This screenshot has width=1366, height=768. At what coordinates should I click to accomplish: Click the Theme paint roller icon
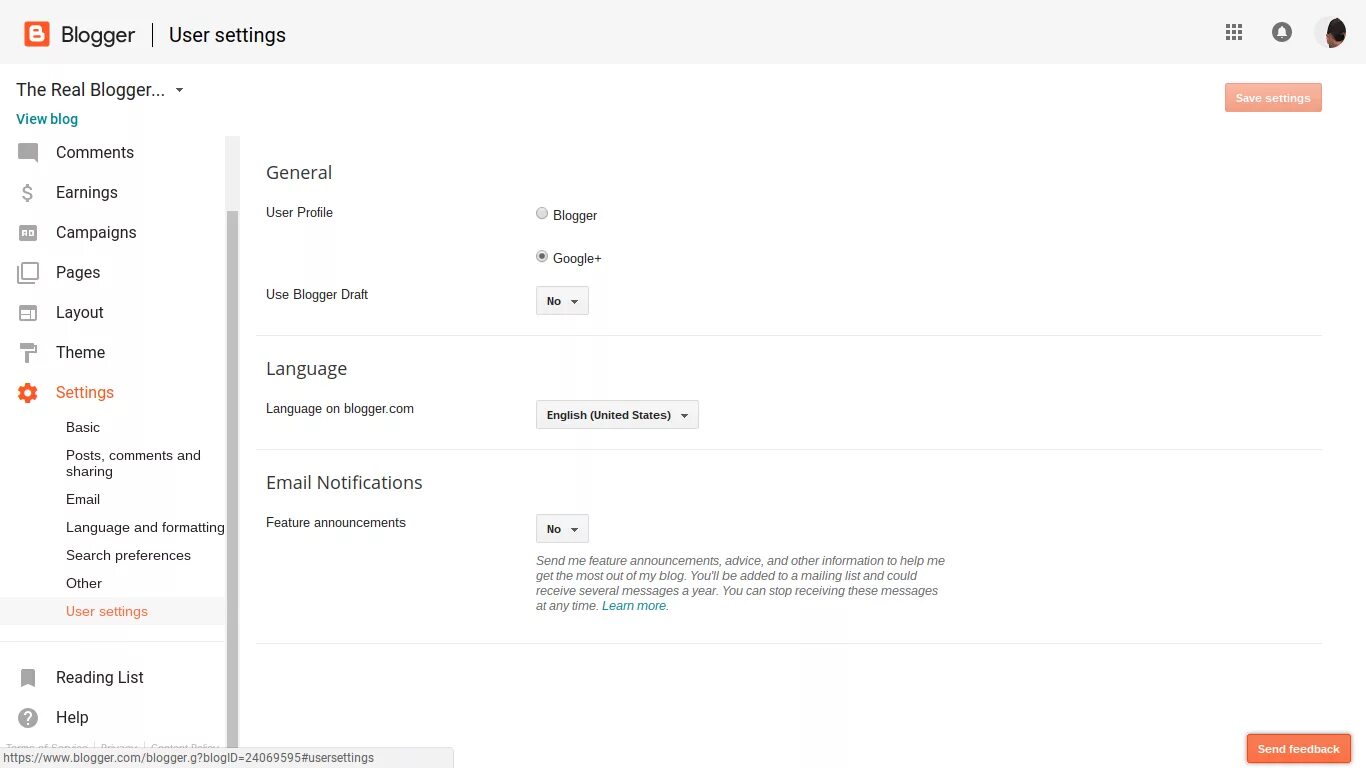[x=28, y=353]
